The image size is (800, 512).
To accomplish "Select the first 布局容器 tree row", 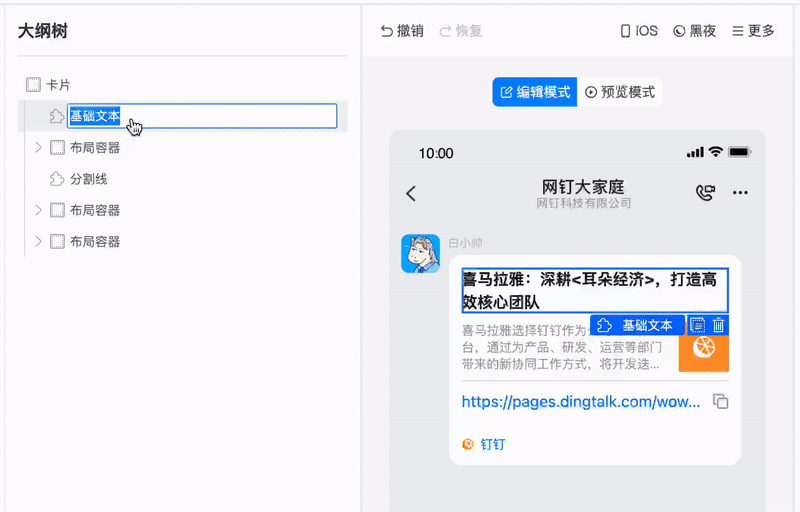I will (183, 147).
